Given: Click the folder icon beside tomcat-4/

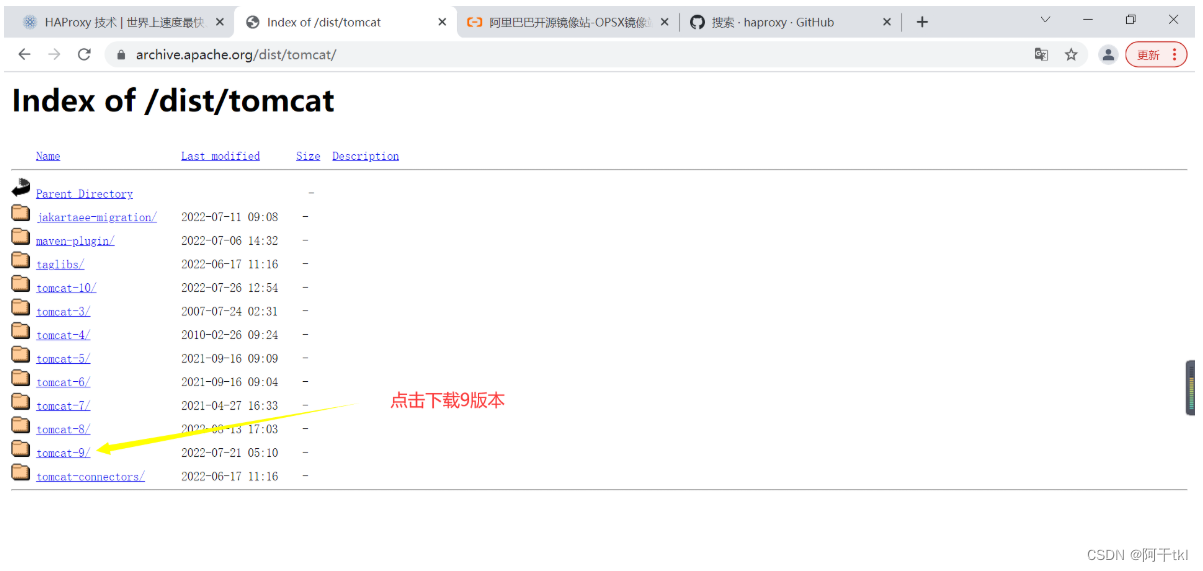Looking at the screenshot, I should coord(20,331).
